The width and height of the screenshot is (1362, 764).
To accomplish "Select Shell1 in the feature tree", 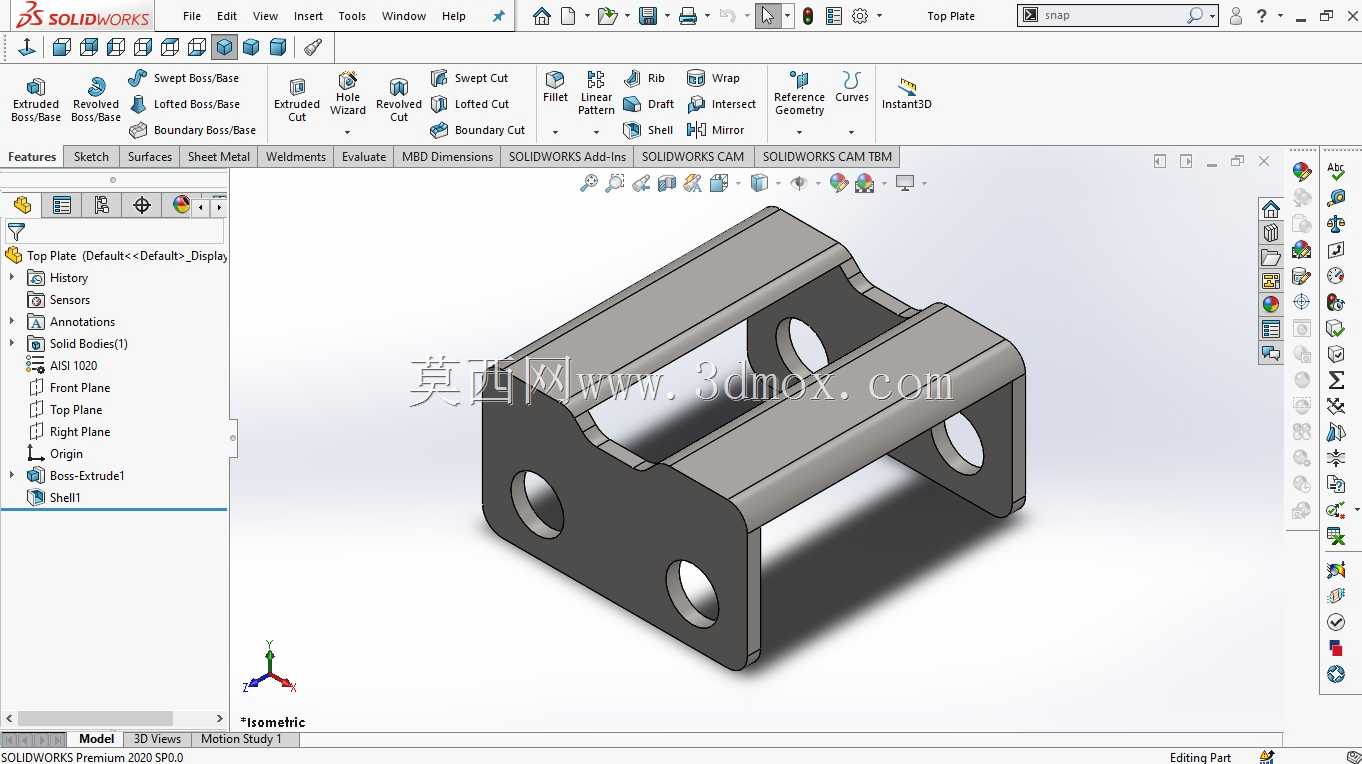I will [65, 497].
